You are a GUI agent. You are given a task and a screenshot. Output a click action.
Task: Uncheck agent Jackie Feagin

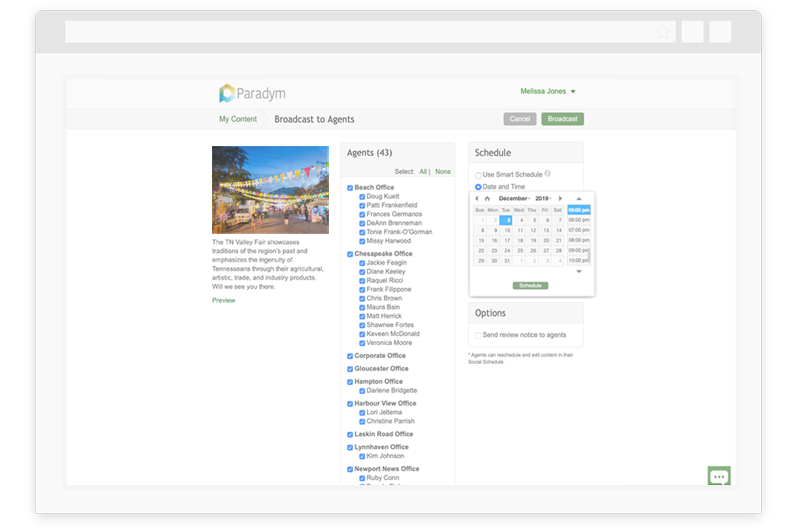click(x=362, y=263)
